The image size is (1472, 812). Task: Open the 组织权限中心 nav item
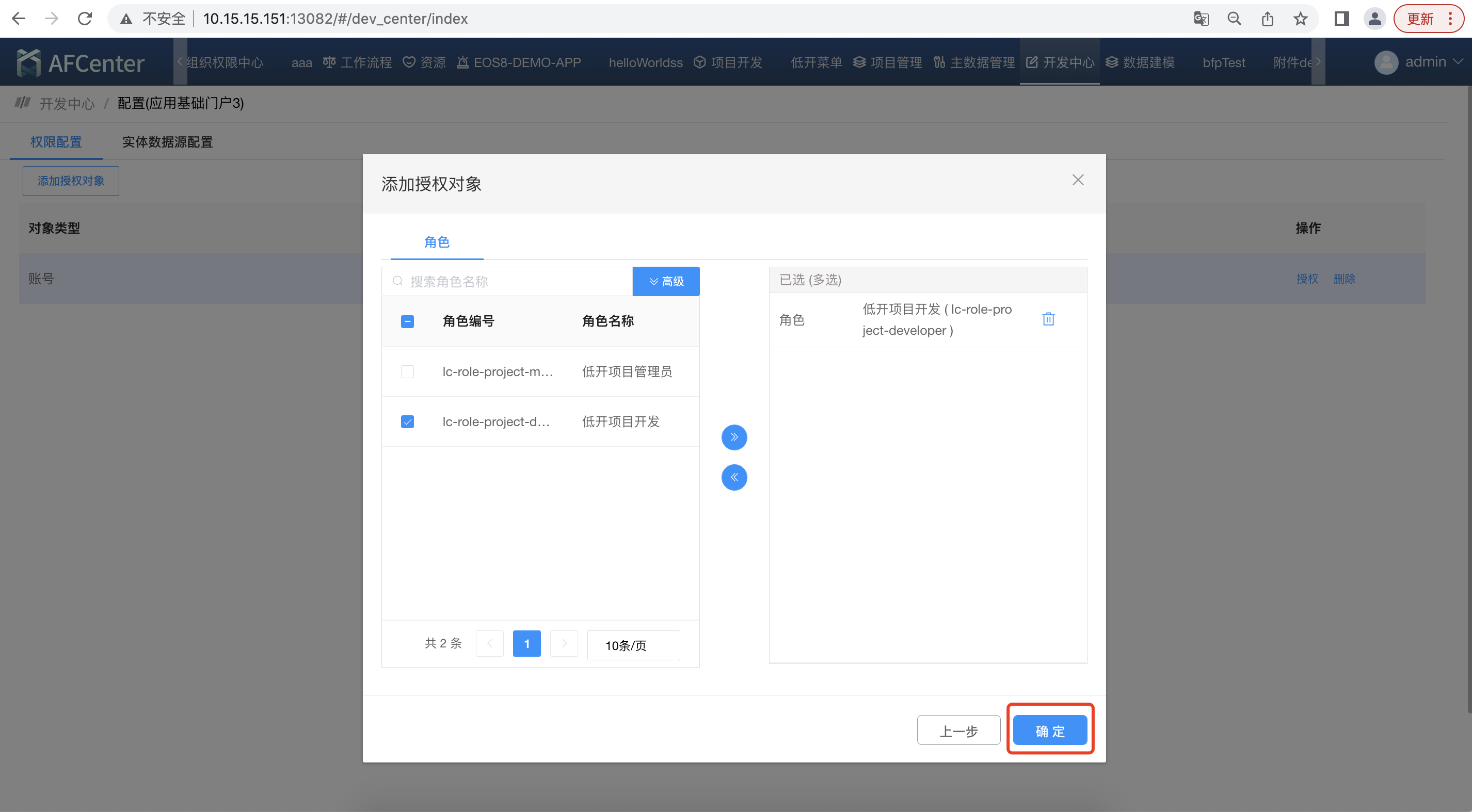[225, 63]
